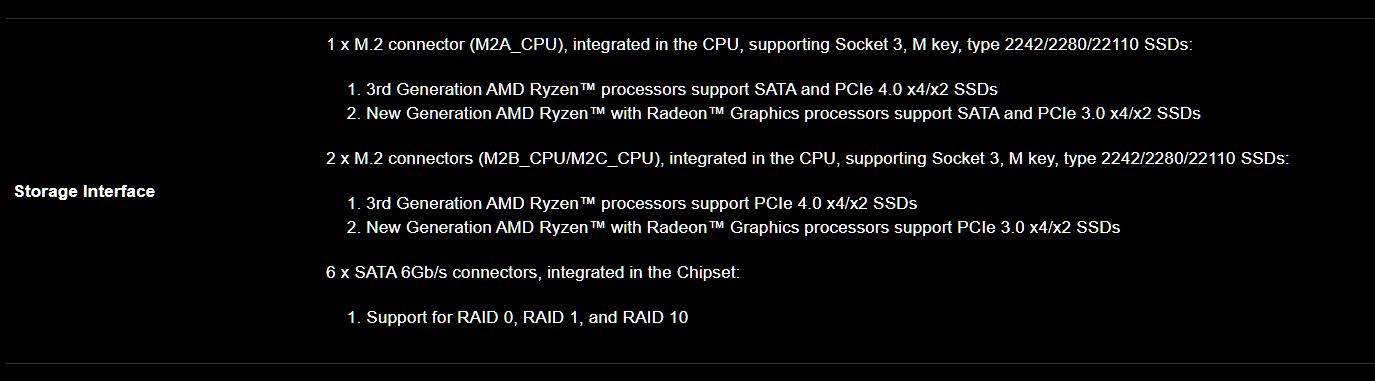The height and width of the screenshot is (381, 1375).
Task: Click the text 'M2B_CPU/M2C_CPU' in parentheses
Action: pyautogui.click(x=569, y=158)
